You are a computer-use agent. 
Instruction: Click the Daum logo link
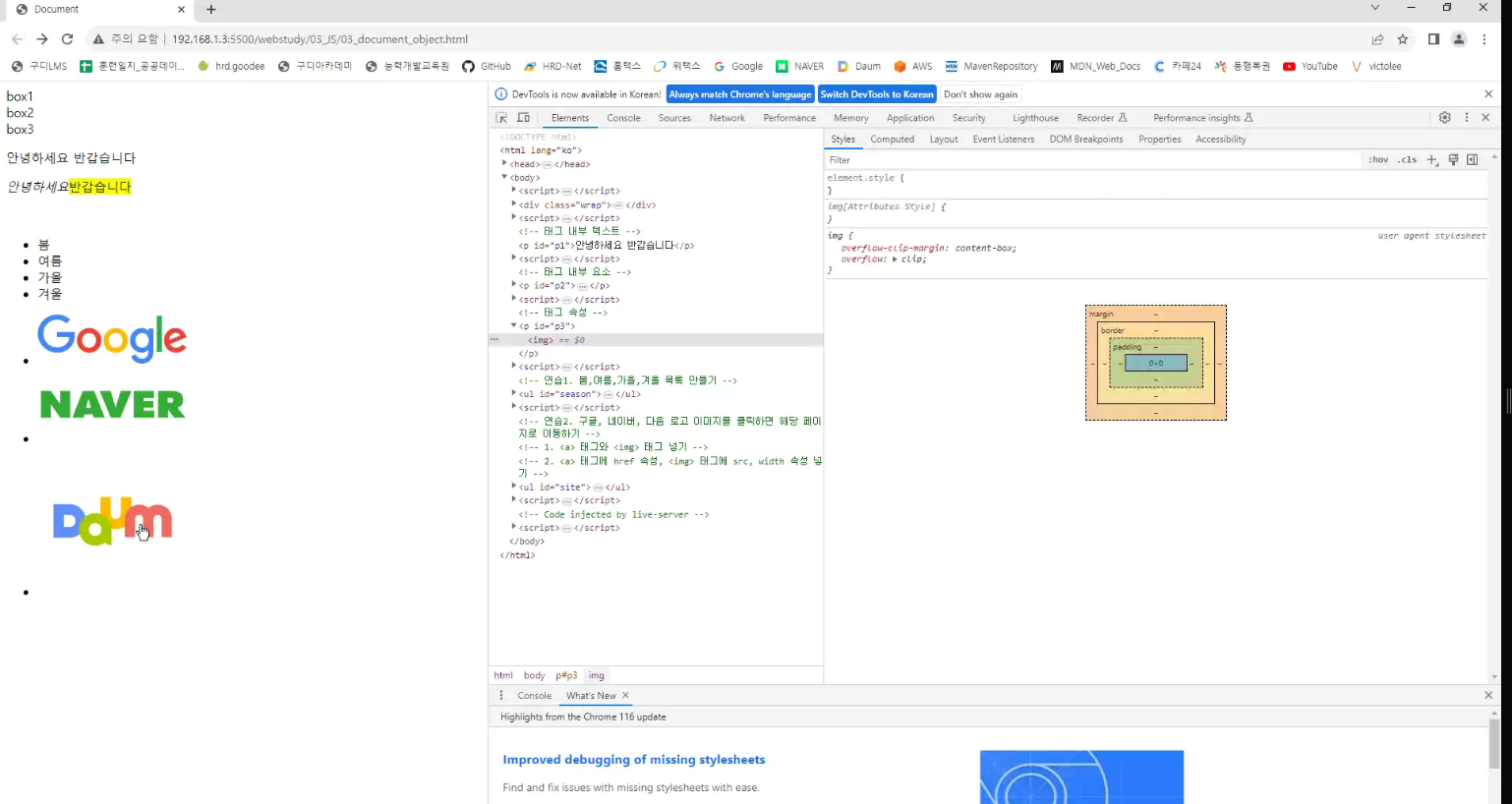(112, 521)
